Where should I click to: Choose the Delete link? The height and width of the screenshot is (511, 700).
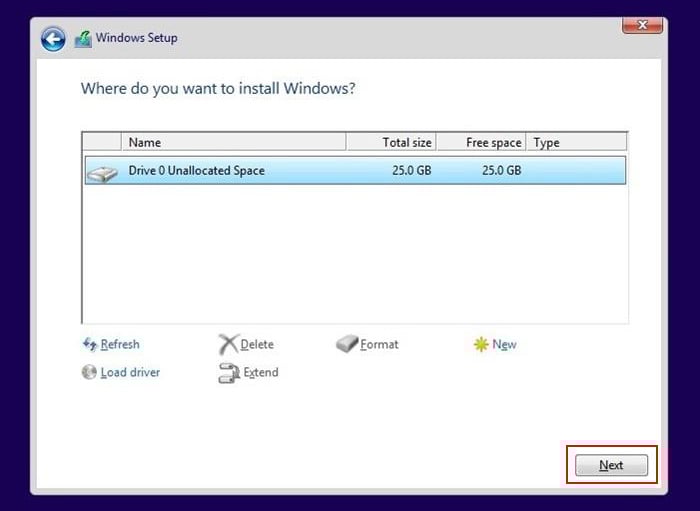(x=257, y=344)
